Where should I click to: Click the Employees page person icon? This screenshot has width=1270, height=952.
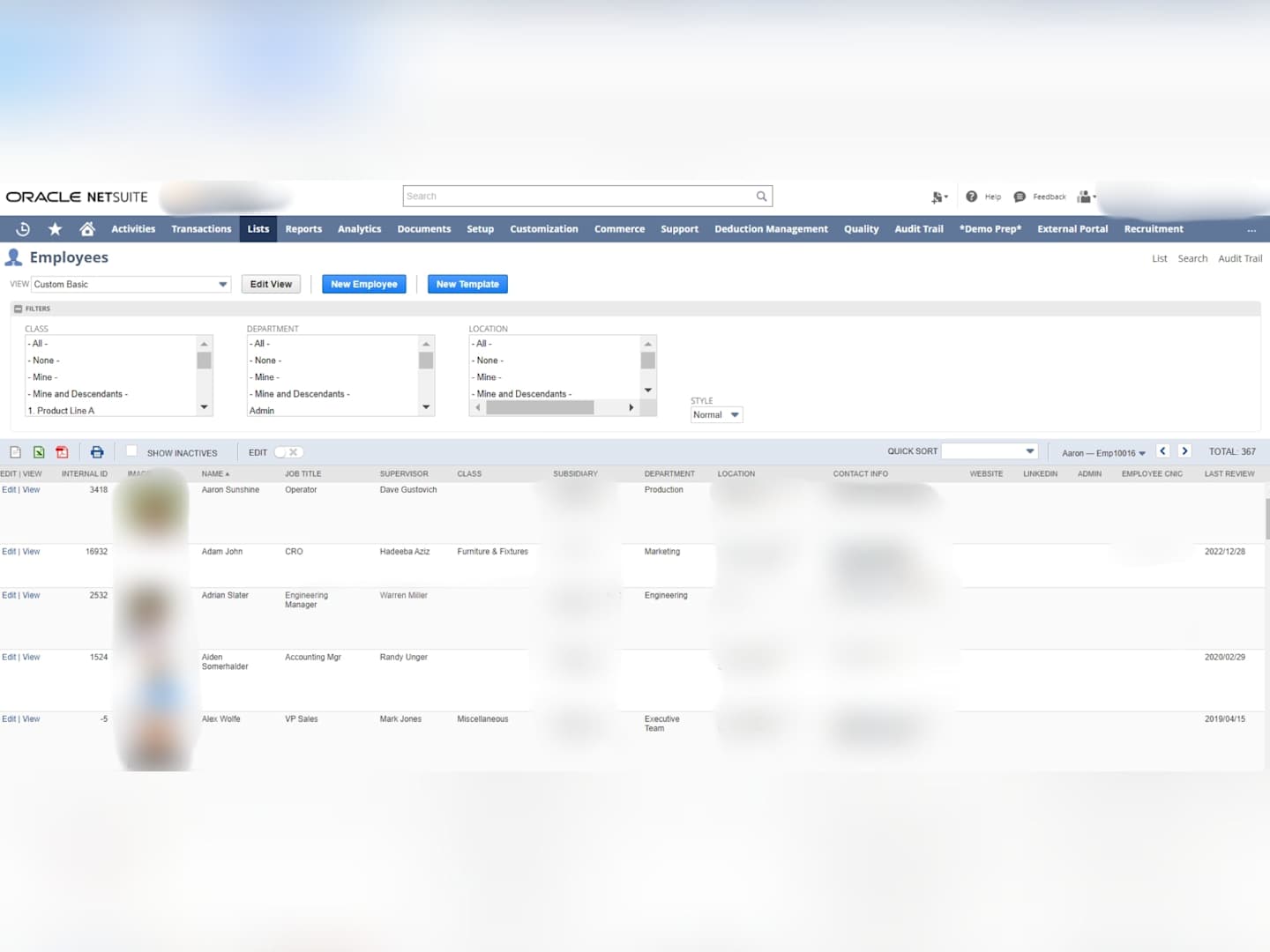[13, 257]
